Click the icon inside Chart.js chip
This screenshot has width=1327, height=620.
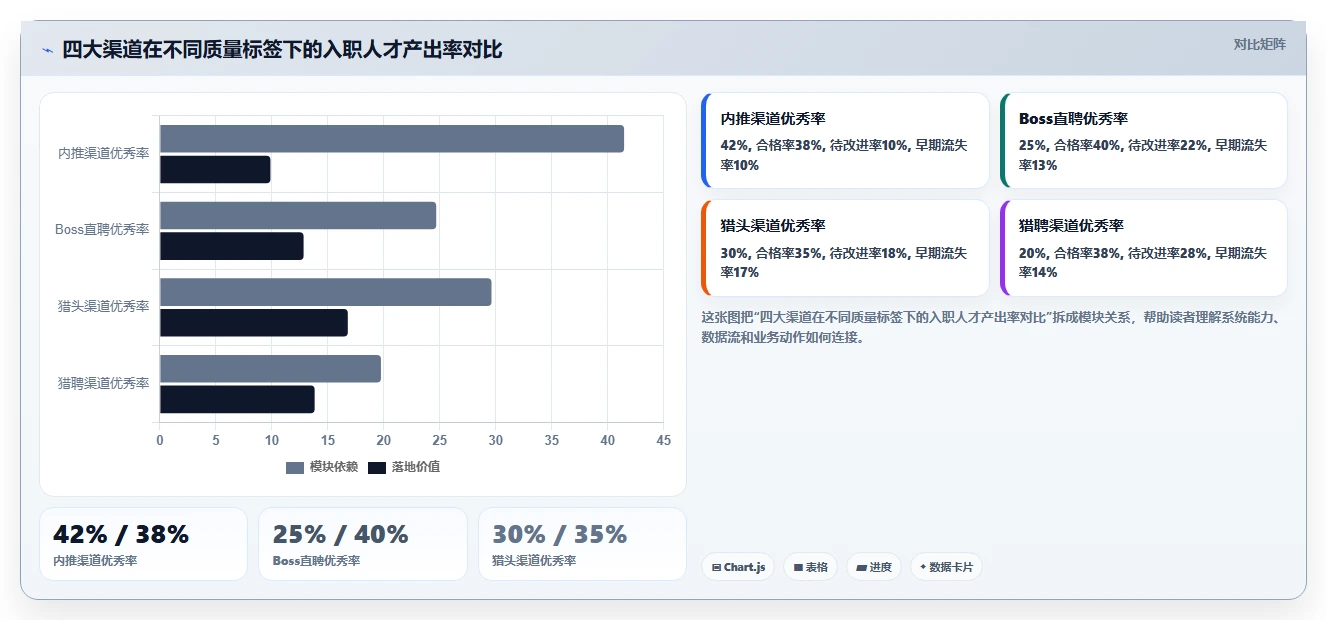pos(716,567)
